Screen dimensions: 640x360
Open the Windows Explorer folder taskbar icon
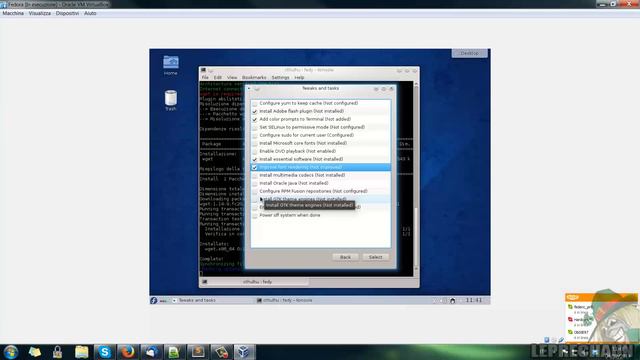point(81,352)
